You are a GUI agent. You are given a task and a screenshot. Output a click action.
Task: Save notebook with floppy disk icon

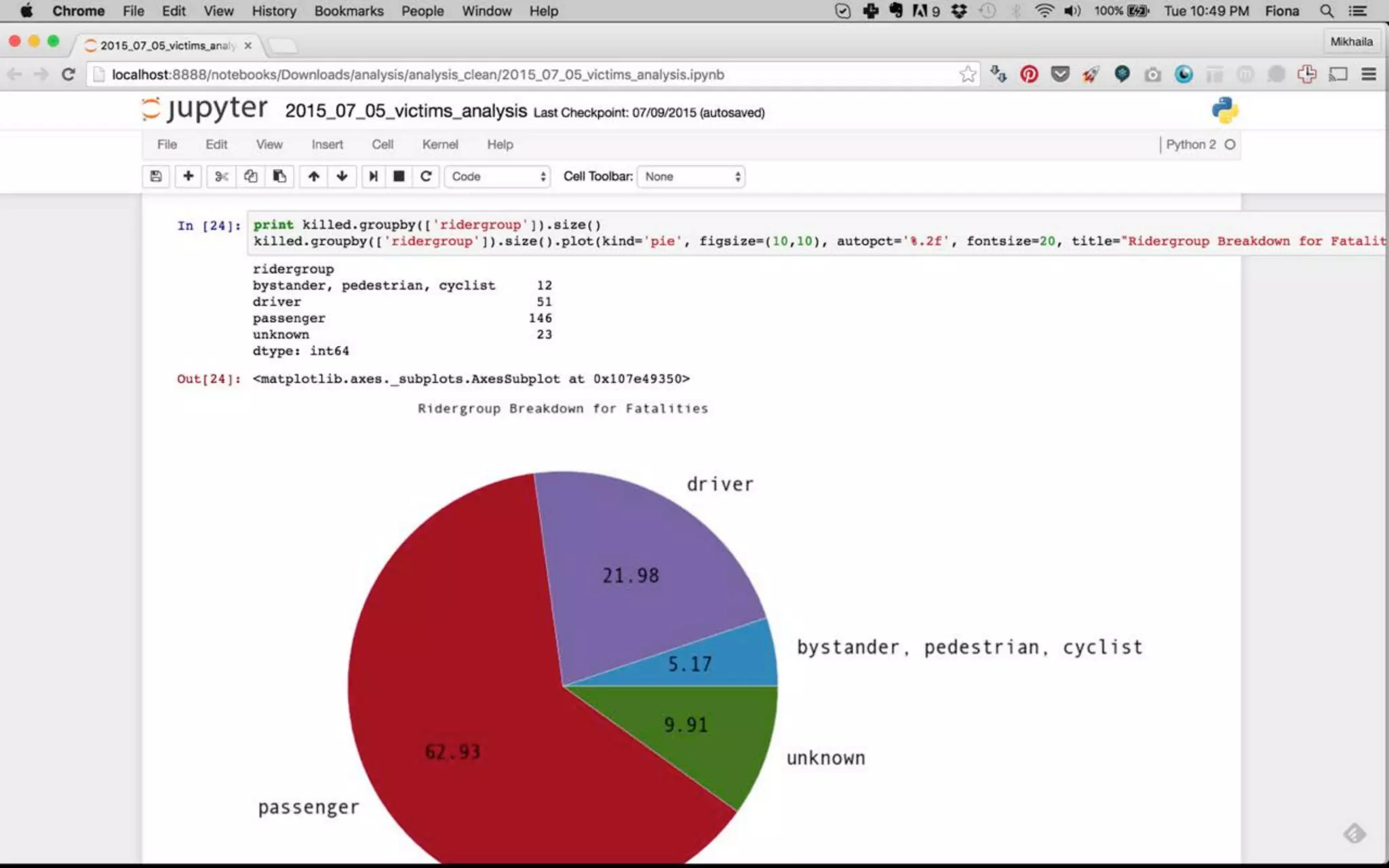[x=156, y=176]
